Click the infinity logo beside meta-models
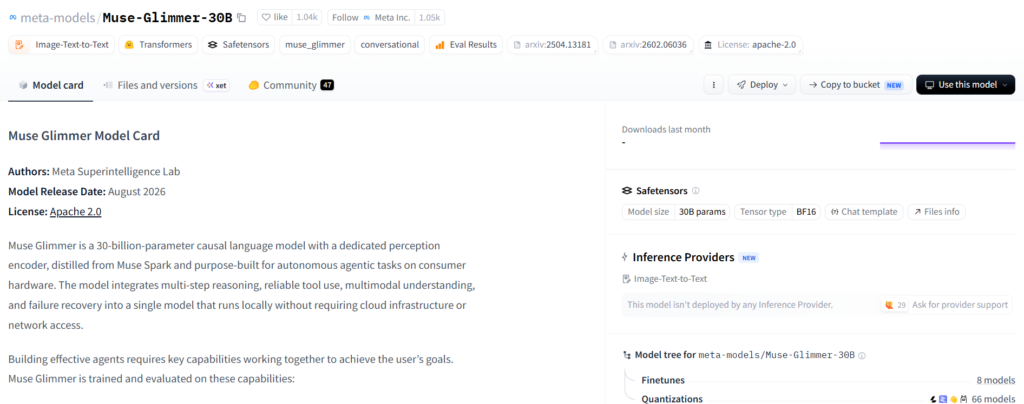The image size is (1024, 404). (x=13, y=18)
